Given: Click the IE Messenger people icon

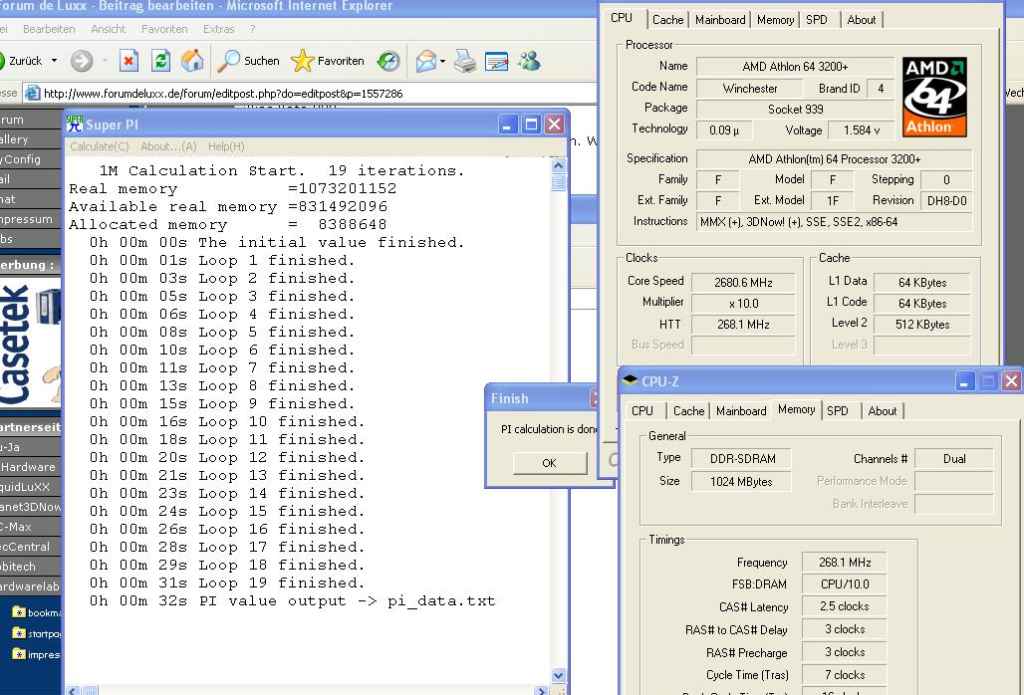Looking at the screenshot, I should [529, 61].
